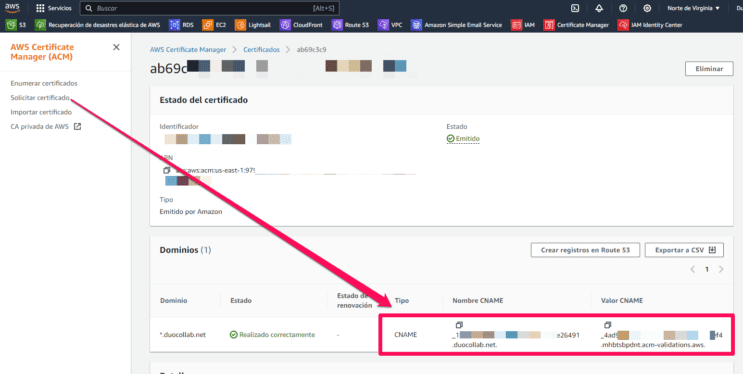
Task: Open the EC2 shortcut
Action: pos(214,25)
